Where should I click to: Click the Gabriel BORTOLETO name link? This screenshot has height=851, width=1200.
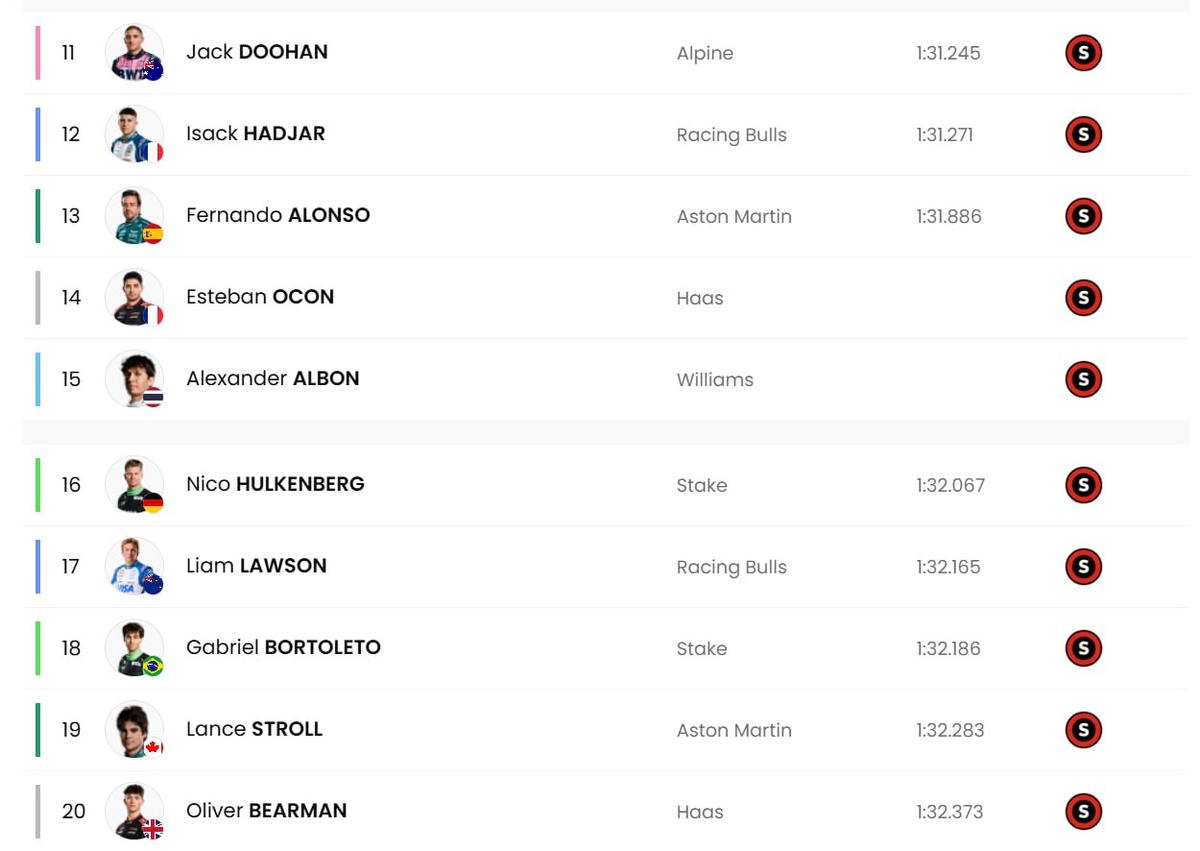coord(283,647)
